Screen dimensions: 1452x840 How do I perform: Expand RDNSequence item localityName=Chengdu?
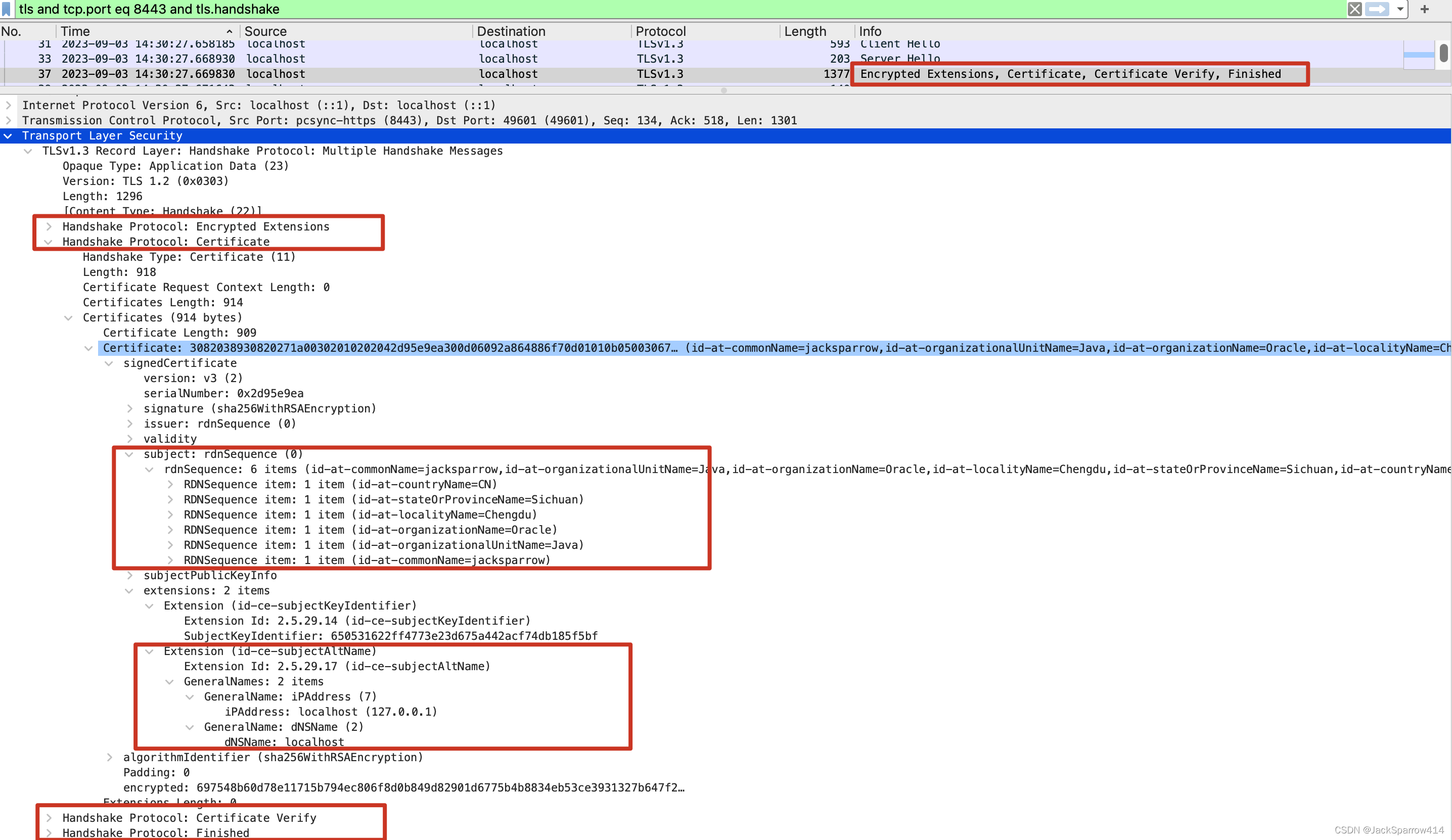(x=170, y=515)
